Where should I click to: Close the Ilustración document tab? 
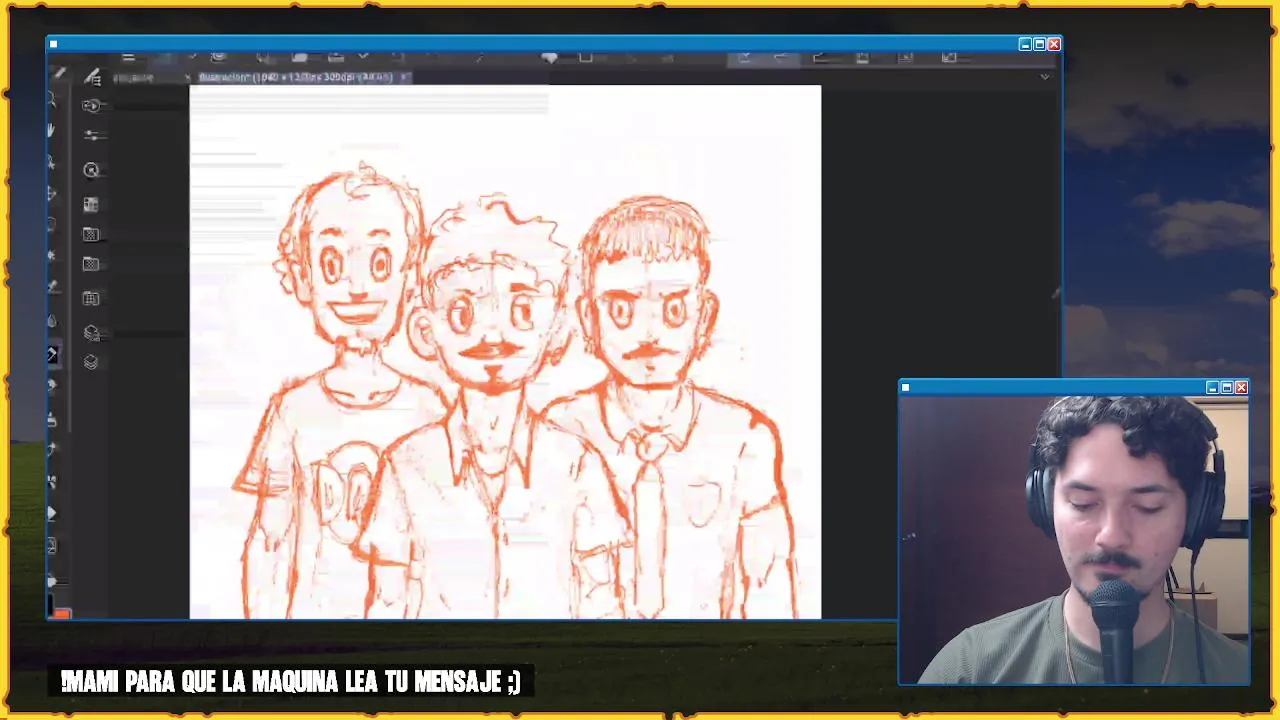404,77
